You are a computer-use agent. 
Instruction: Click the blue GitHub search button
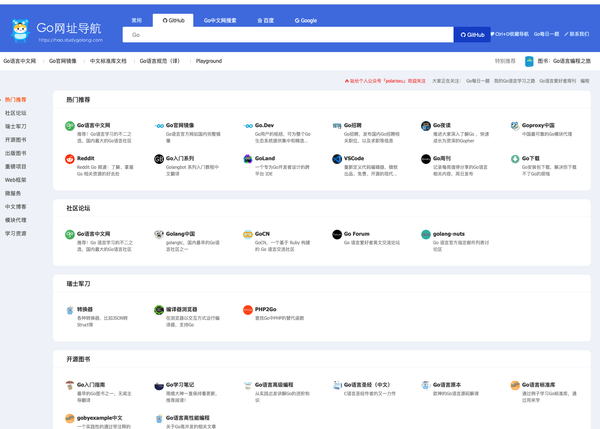coord(472,35)
